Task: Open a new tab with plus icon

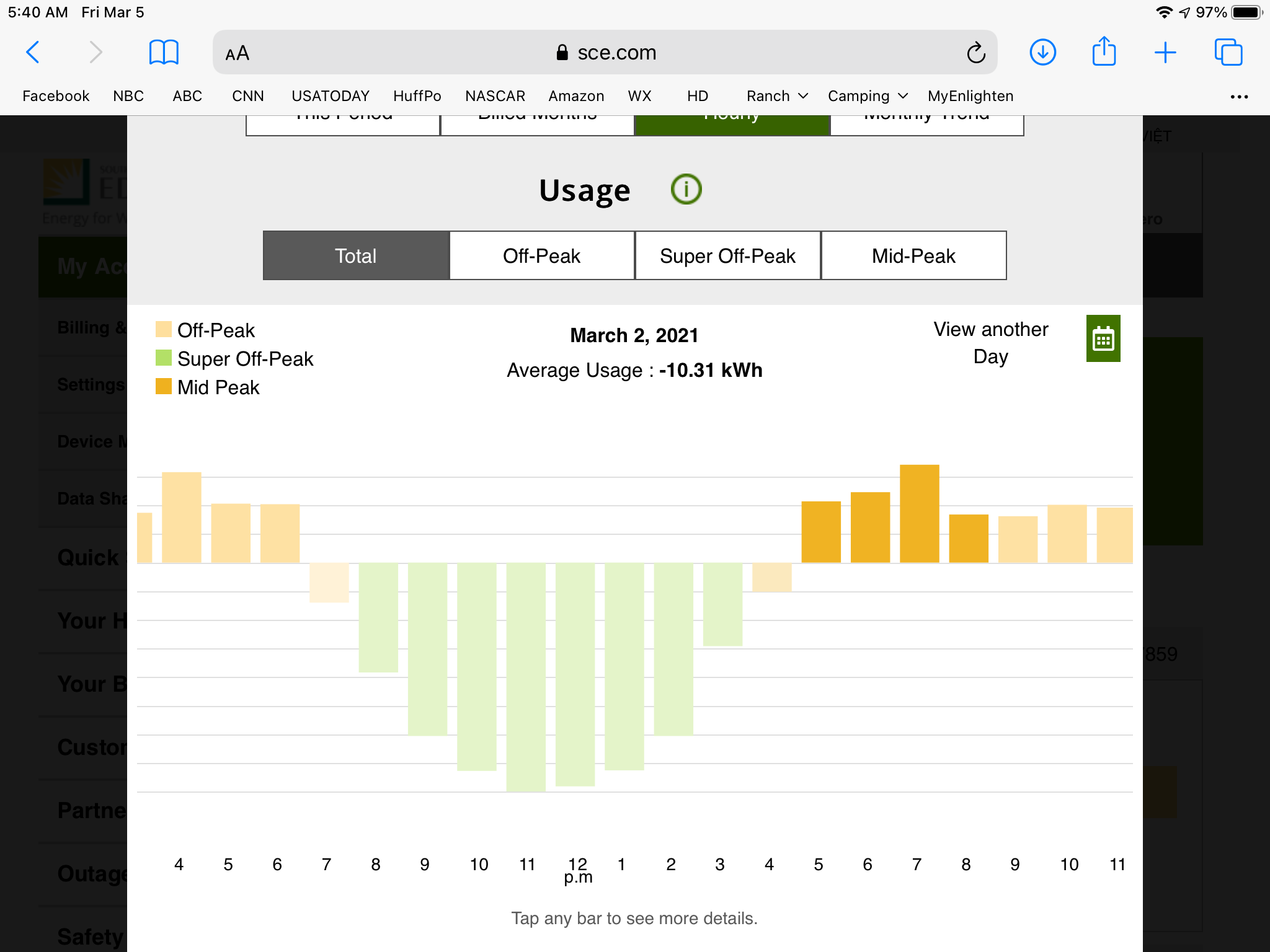Action: point(1165,52)
